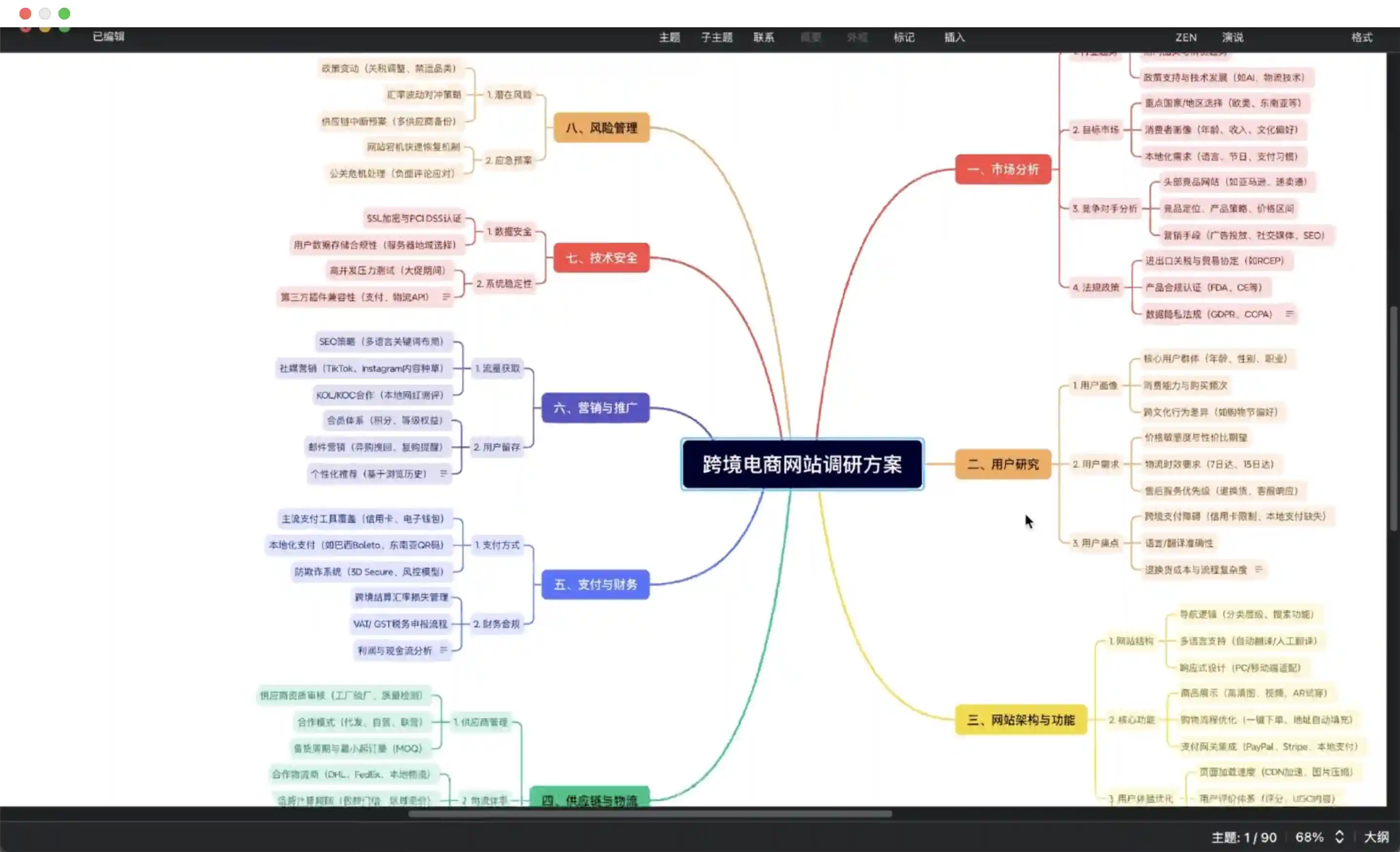Click the 响应式设计（PC/移动端适配） topic
This screenshot has width=1400, height=852.
1243,667
